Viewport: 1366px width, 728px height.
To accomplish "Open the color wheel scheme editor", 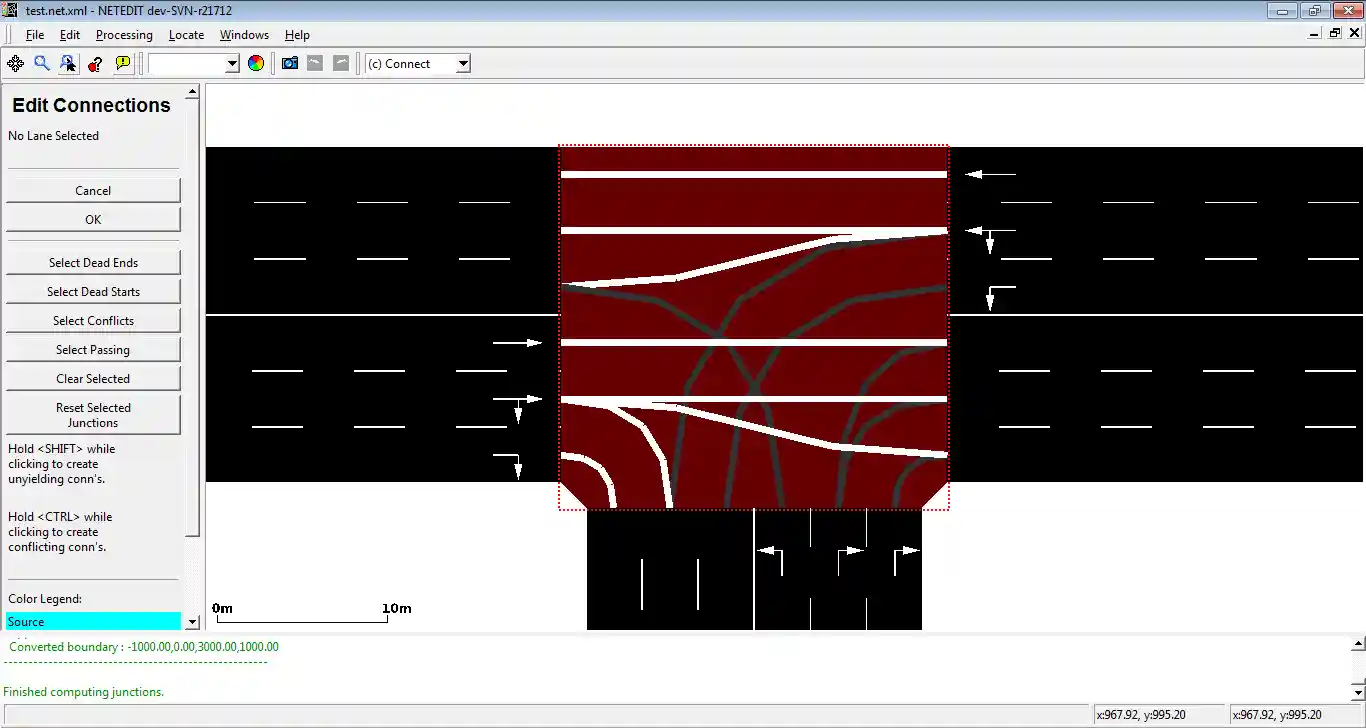I will pos(256,63).
